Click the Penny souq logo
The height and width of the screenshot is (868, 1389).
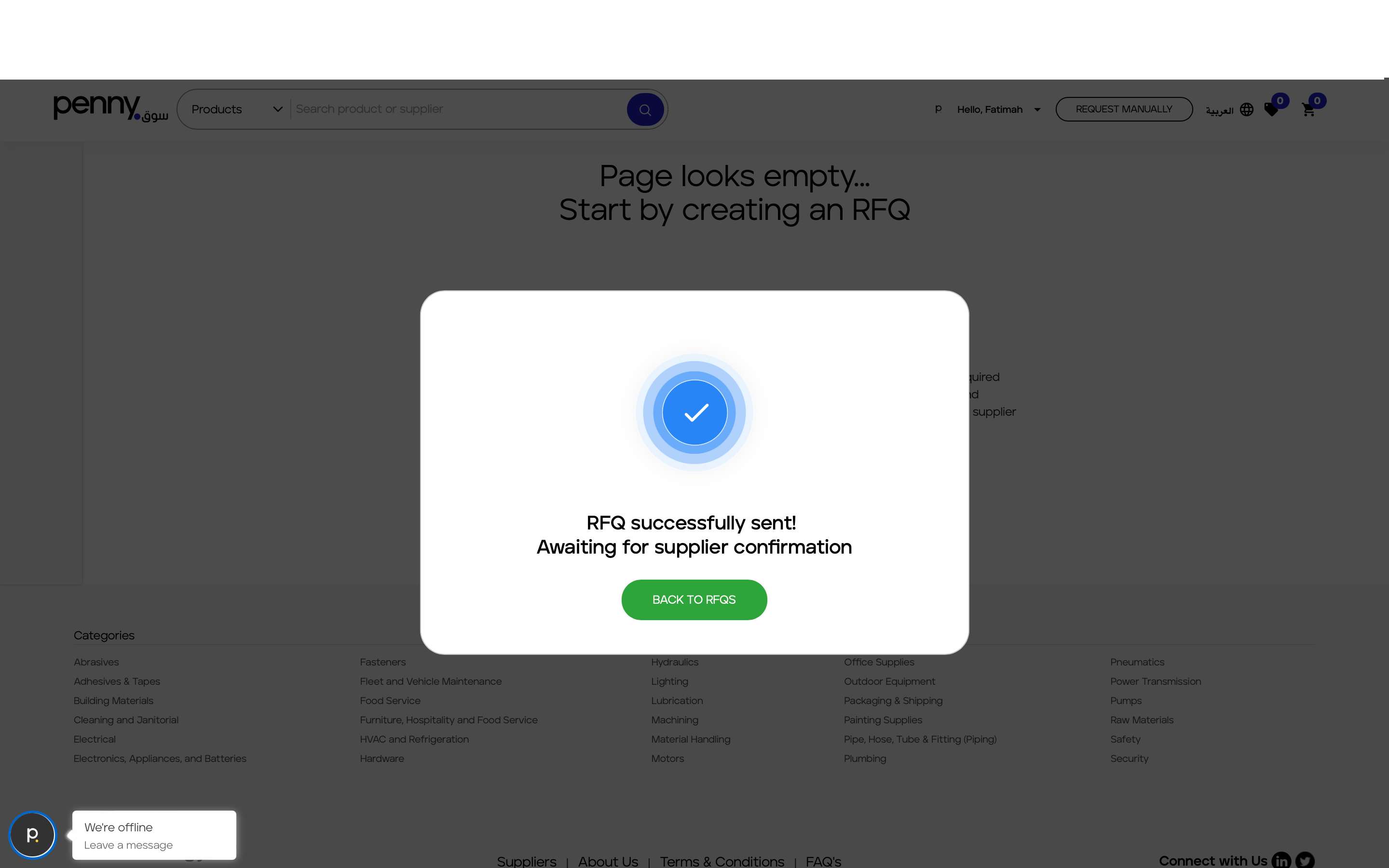pos(111,108)
